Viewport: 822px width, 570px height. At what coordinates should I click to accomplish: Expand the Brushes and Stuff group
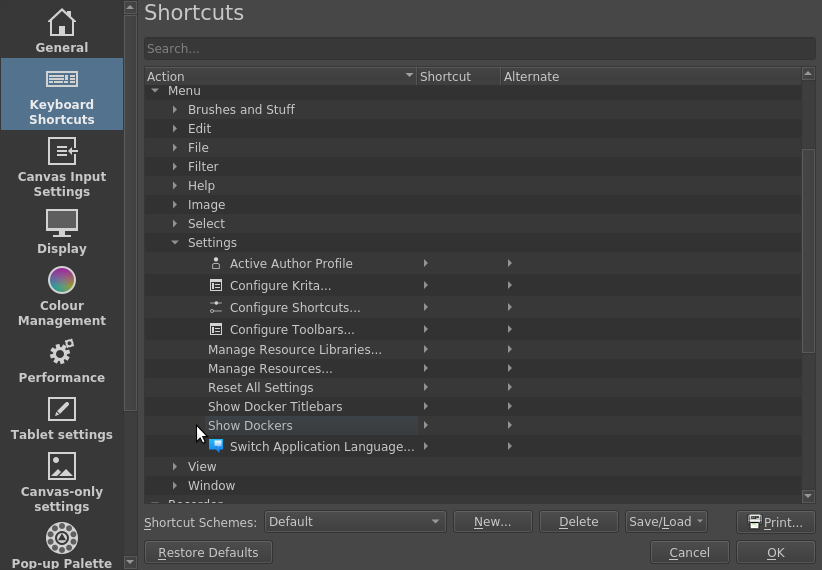(175, 110)
